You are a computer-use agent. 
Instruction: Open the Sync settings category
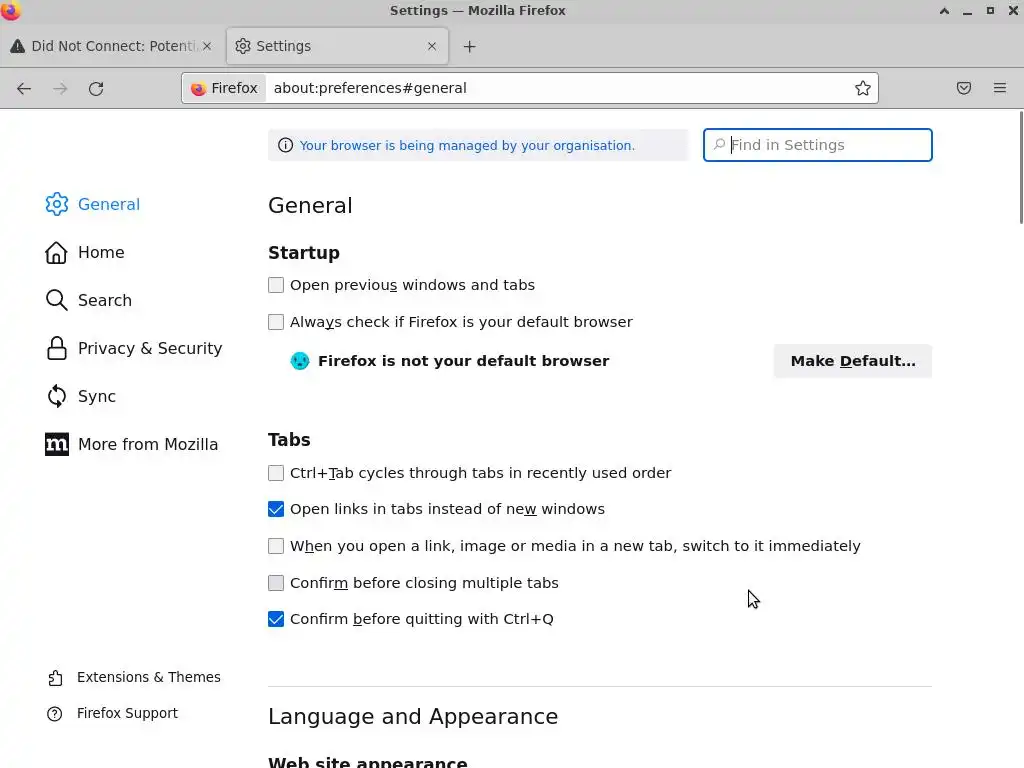tap(96, 396)
